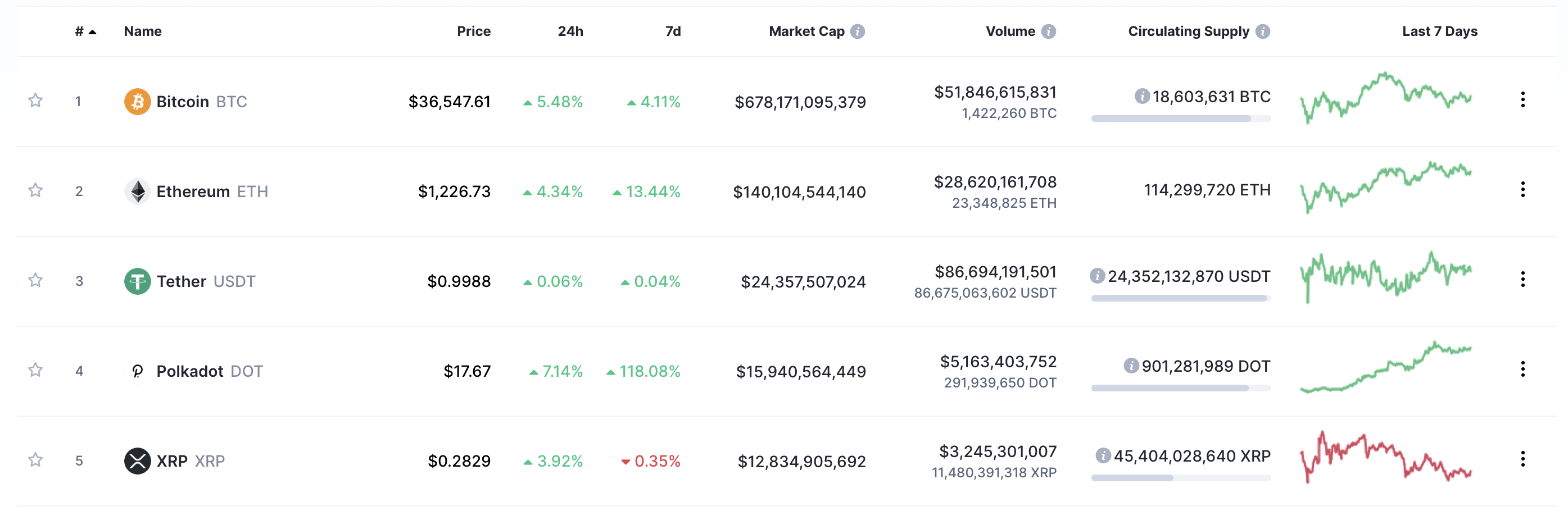Click Ethereum market cap $140,104,544,140

pyautogui.click(x=799, y=192)
